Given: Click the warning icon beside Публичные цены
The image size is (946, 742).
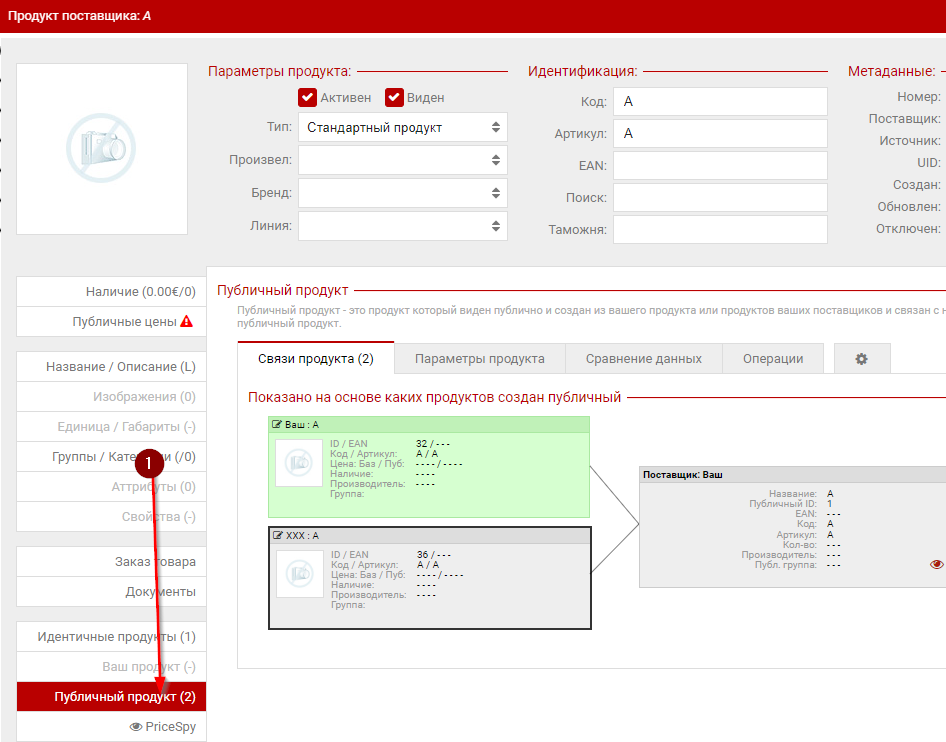Looking at the screenshot, I should (186, 322).
